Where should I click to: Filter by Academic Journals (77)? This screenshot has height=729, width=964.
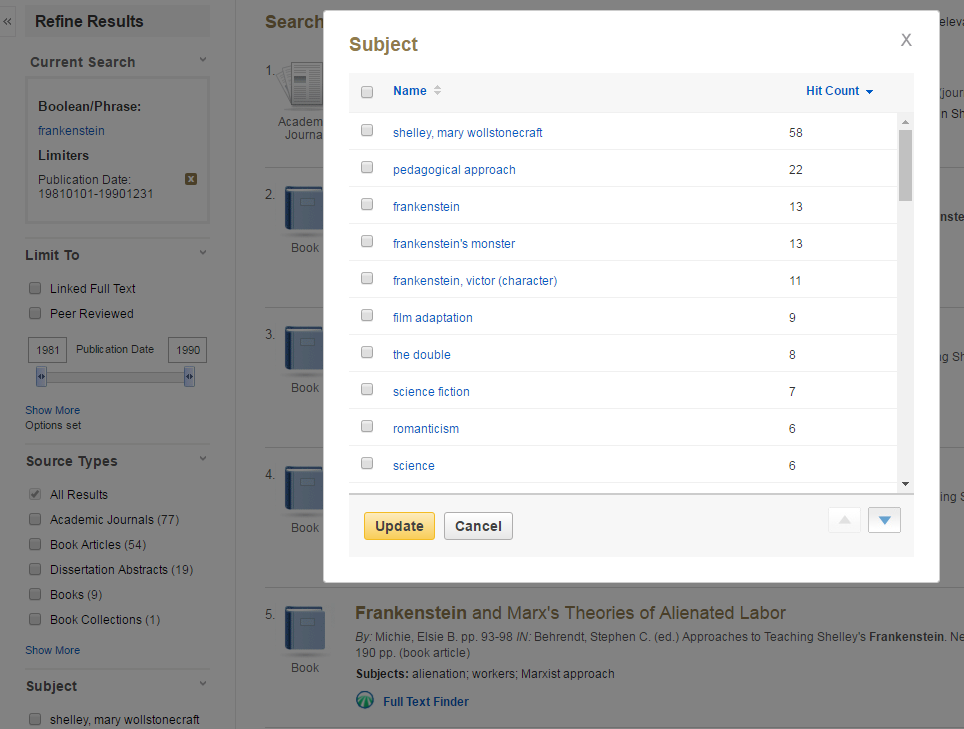click(35, 519)
